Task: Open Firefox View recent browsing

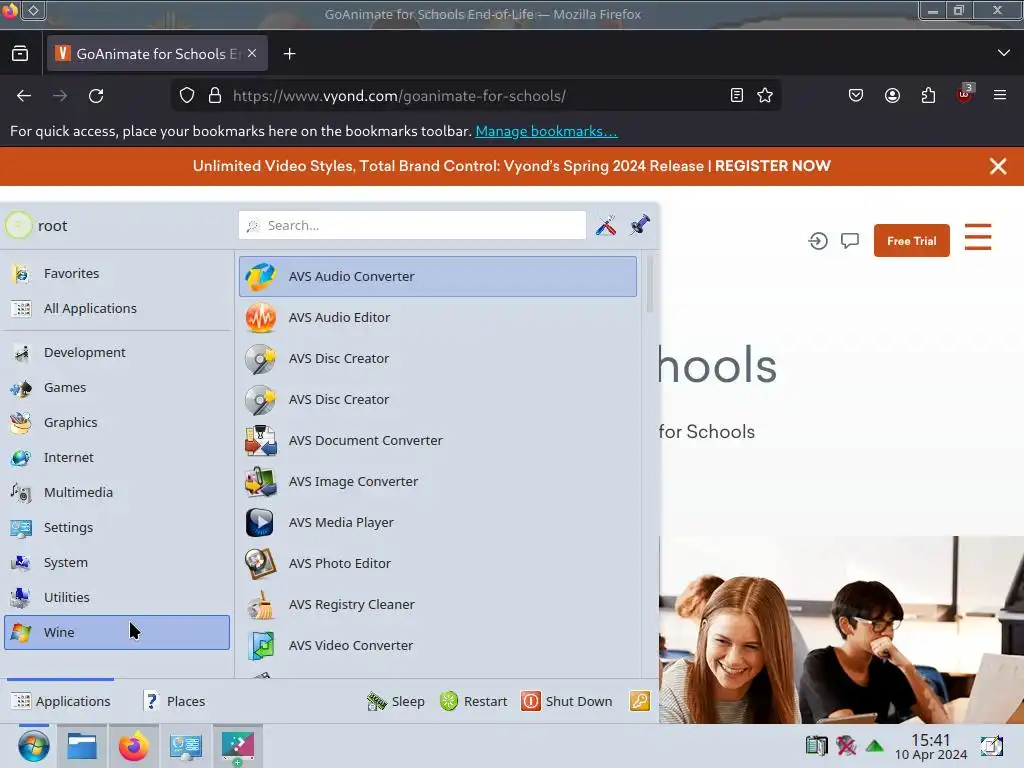Action: point(20,54)
